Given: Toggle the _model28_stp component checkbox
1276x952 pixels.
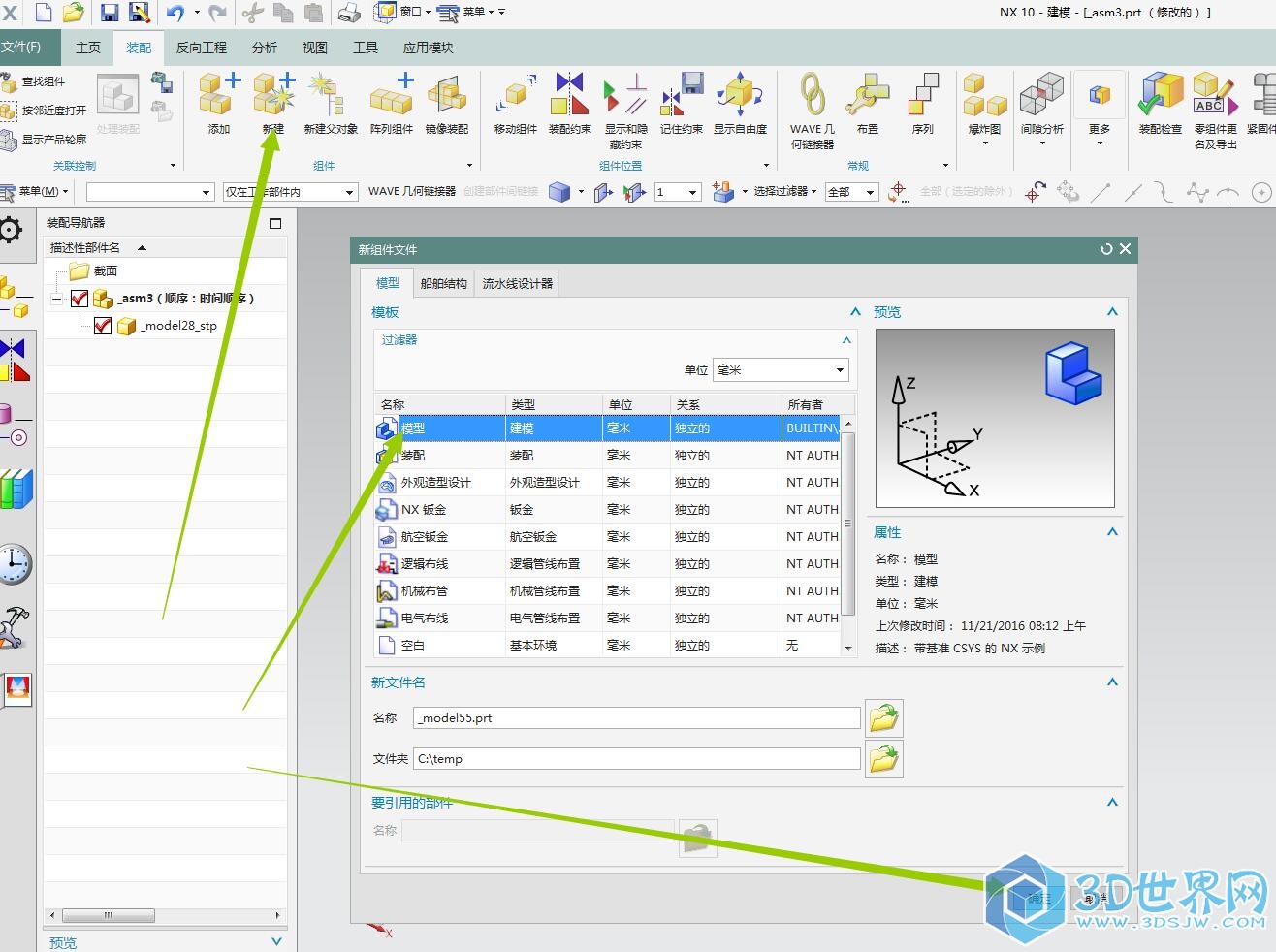Looking at the screenshot, I should 103,326.
